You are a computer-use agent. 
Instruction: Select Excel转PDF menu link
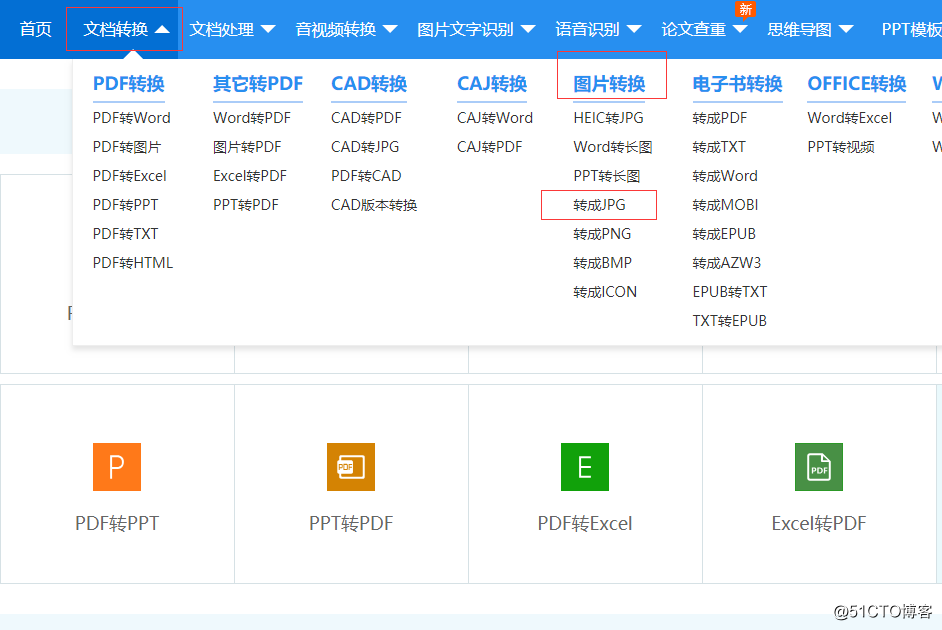point(250,176)
